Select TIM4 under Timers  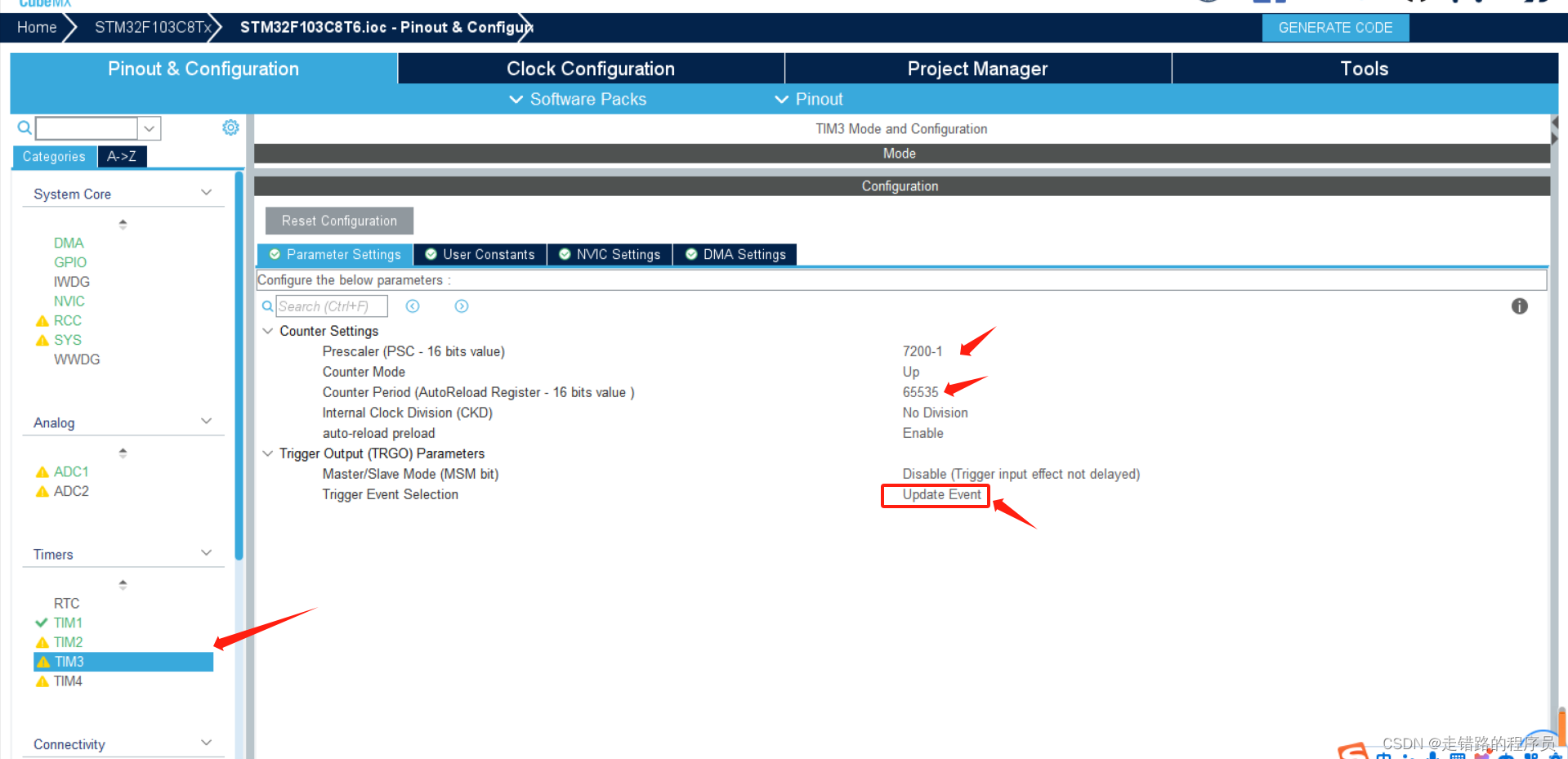point(68,681)
